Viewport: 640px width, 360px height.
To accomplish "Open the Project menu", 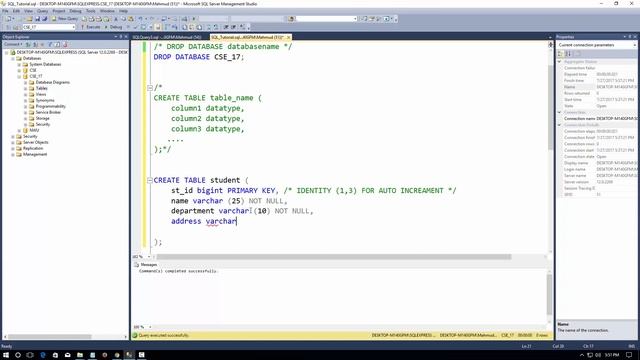I will pos(59,11).
